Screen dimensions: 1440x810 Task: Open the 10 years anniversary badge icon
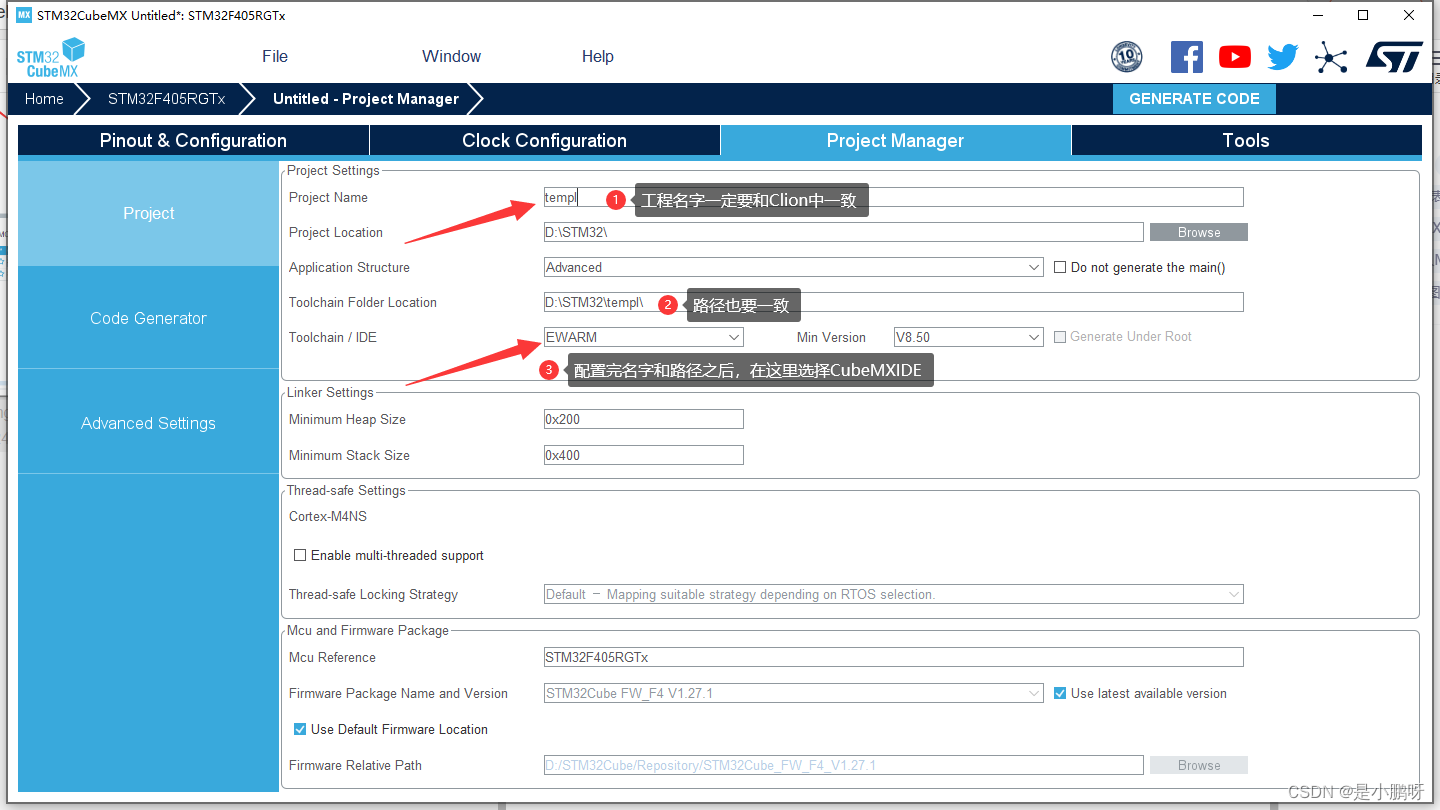point(1127,57)
